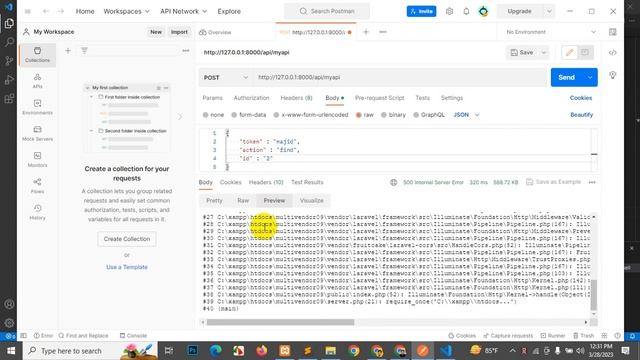The image size is (640, 360).
Task: Select the binary body type
Action: [x=393, y=115]
